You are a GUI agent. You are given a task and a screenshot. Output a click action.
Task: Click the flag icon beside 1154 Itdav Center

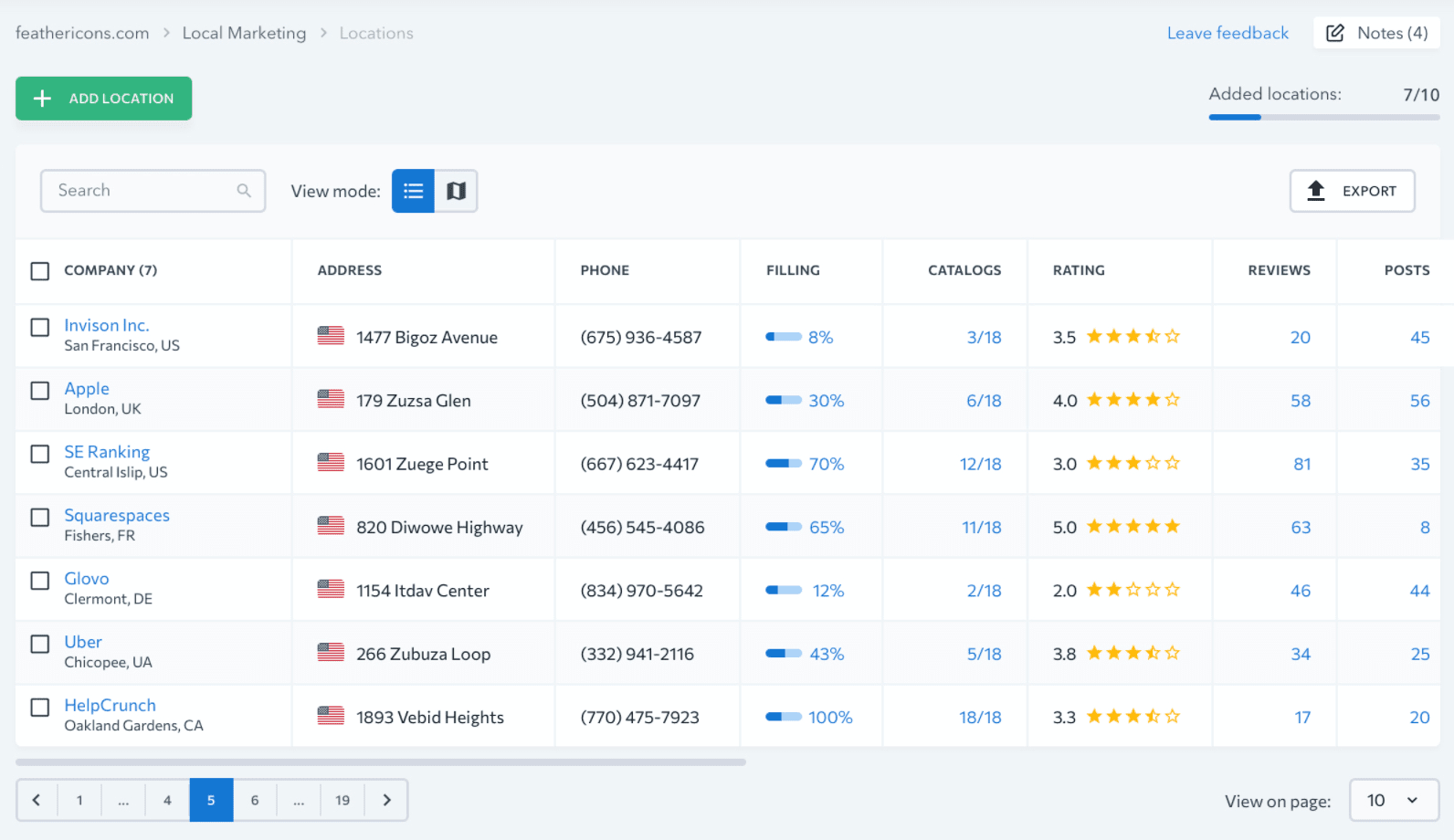[x=331, y=589]
